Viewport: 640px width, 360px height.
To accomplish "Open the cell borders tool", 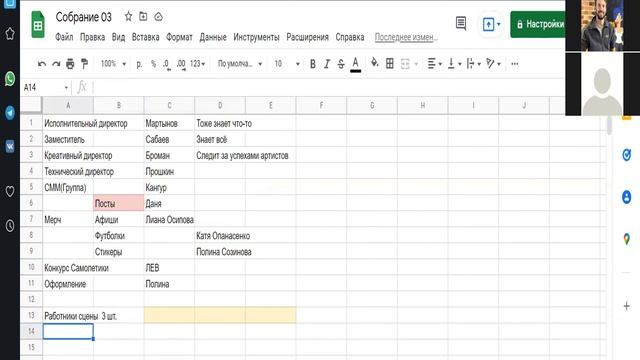I will coord(390,63).
